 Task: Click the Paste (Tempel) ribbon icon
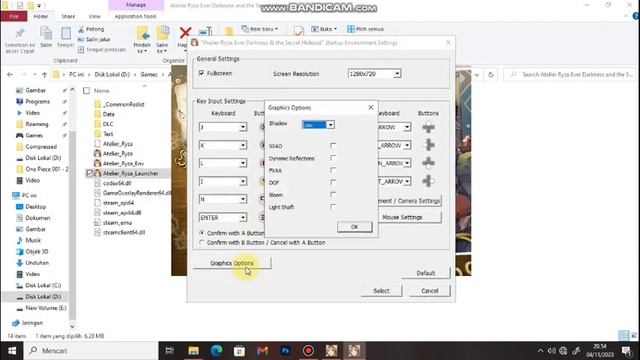pyautogui.click(x=65, y=33)
